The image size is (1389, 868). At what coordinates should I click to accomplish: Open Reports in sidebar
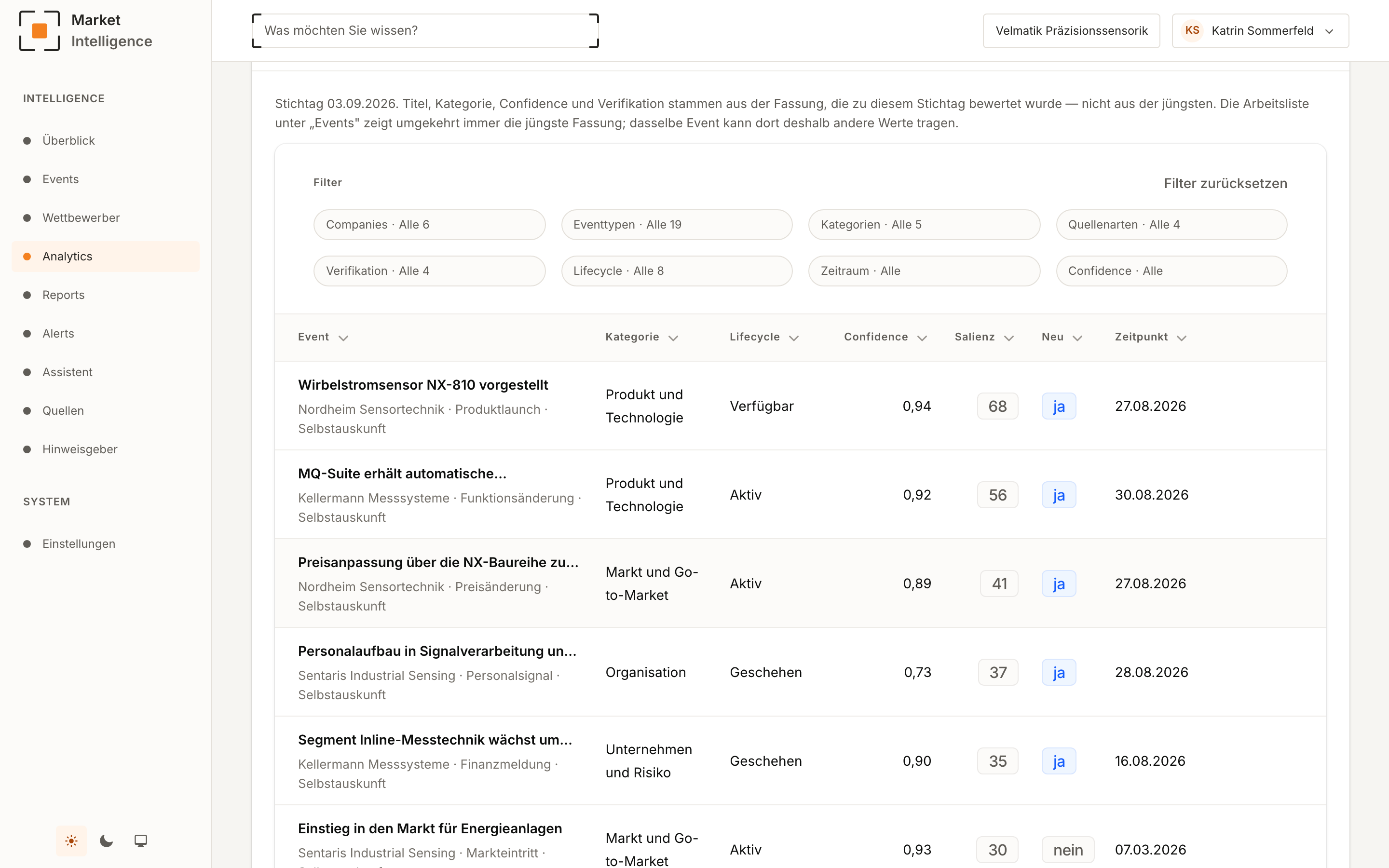point(106,295)
